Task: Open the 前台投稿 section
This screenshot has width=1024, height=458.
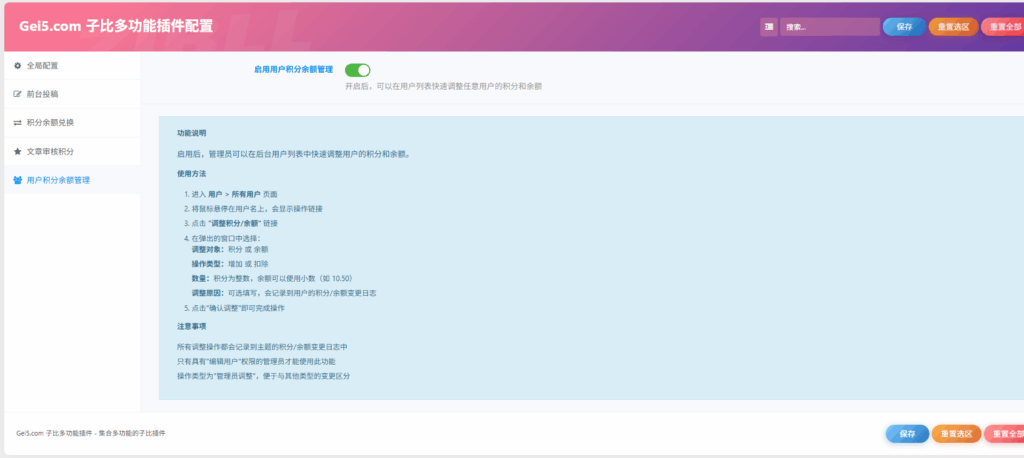Action: click(72, 94)
